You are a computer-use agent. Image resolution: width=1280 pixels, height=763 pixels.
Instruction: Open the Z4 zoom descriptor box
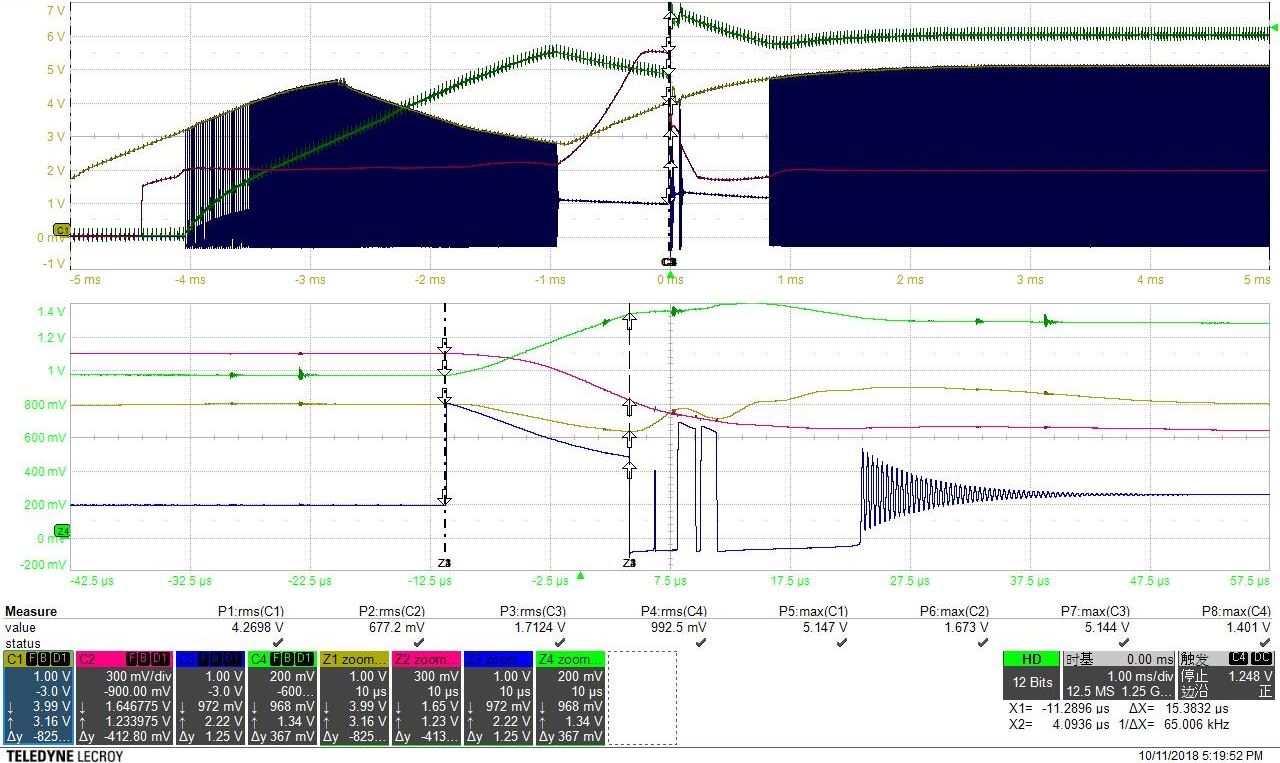570,698
